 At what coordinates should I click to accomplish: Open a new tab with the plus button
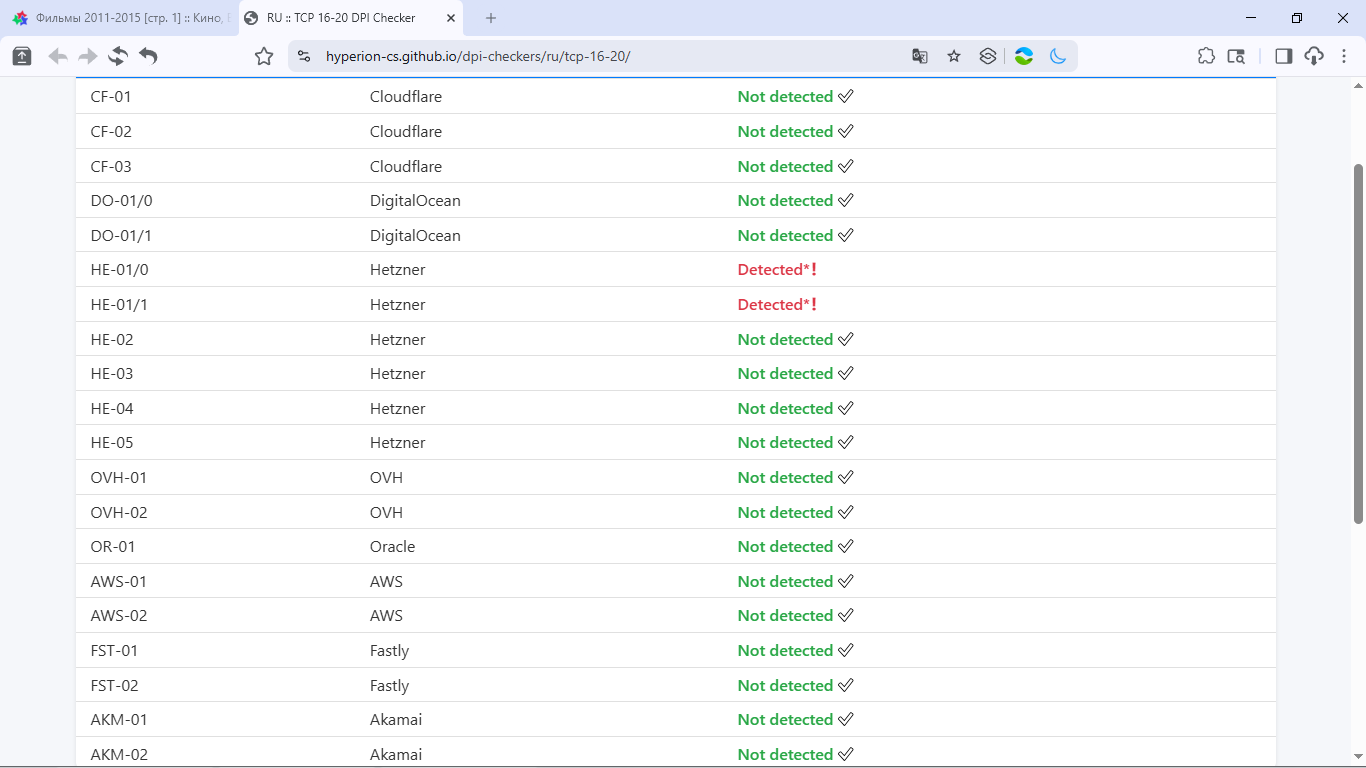coord(491,18)
